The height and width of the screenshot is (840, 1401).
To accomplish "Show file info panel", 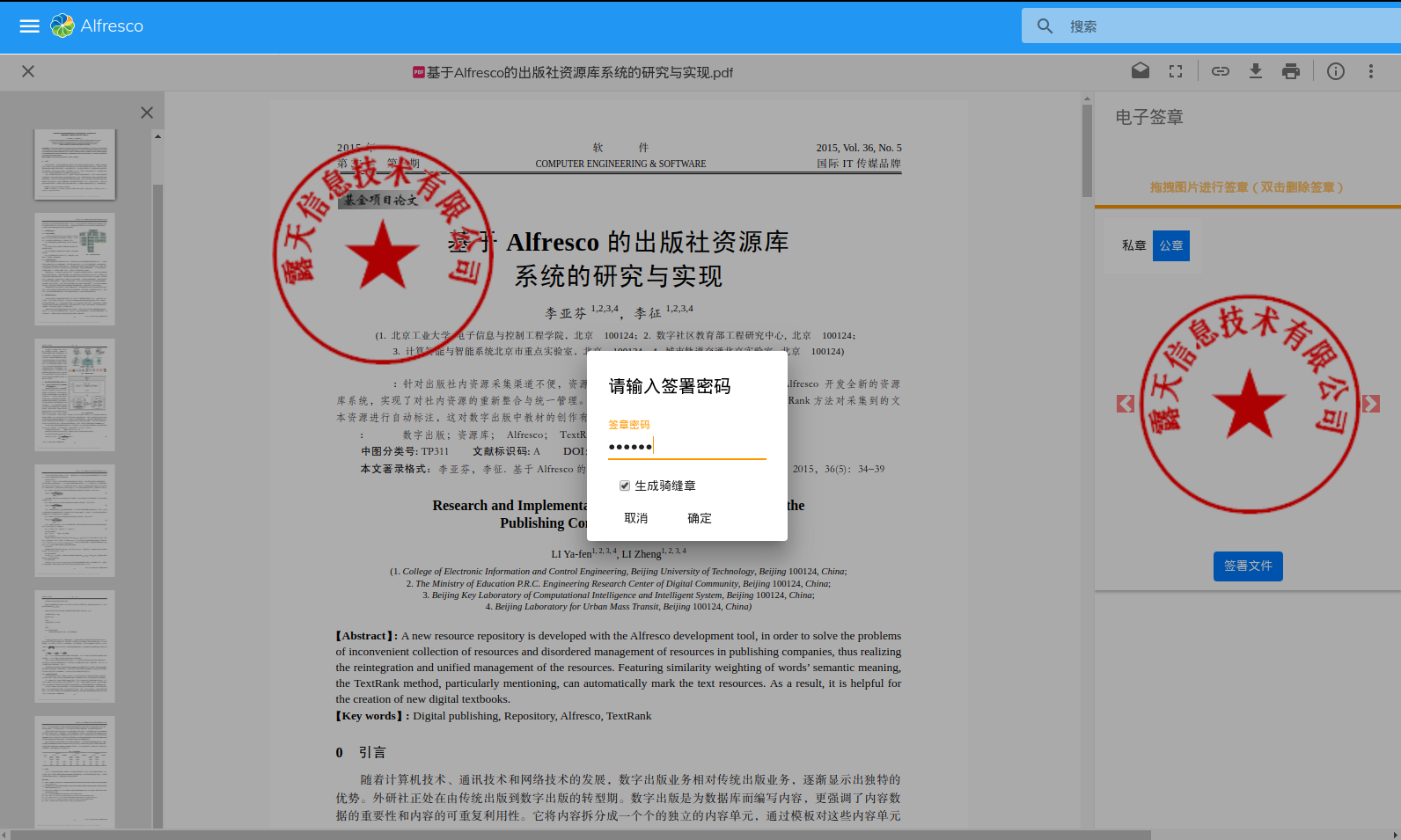I will pyautogui.click(x=1336, y=71).
